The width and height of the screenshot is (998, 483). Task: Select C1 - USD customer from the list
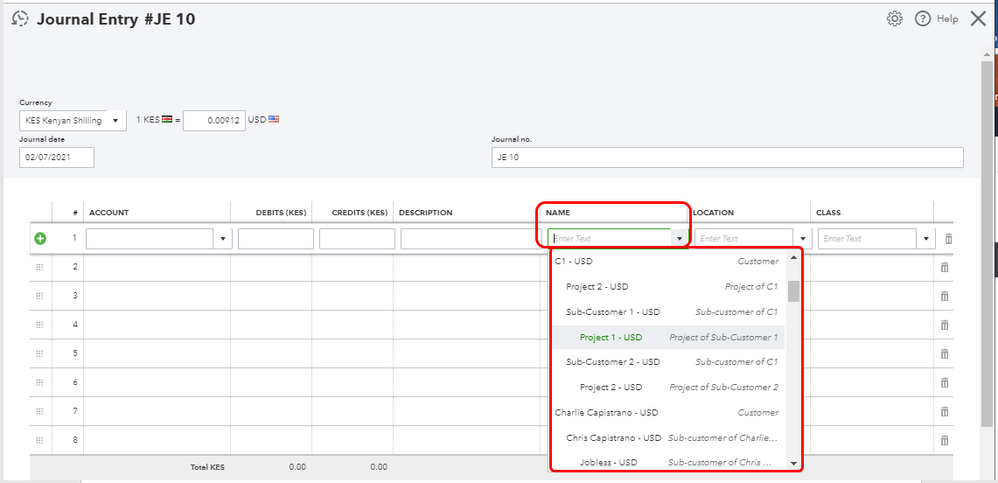coord(667,261)
